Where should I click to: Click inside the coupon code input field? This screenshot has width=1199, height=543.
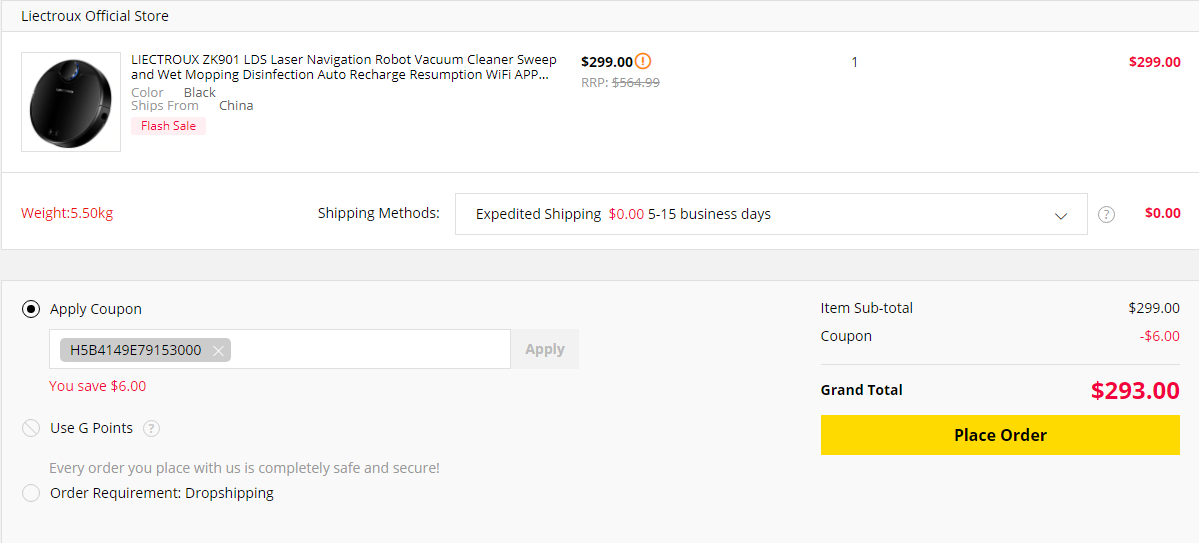coord(370,349)
